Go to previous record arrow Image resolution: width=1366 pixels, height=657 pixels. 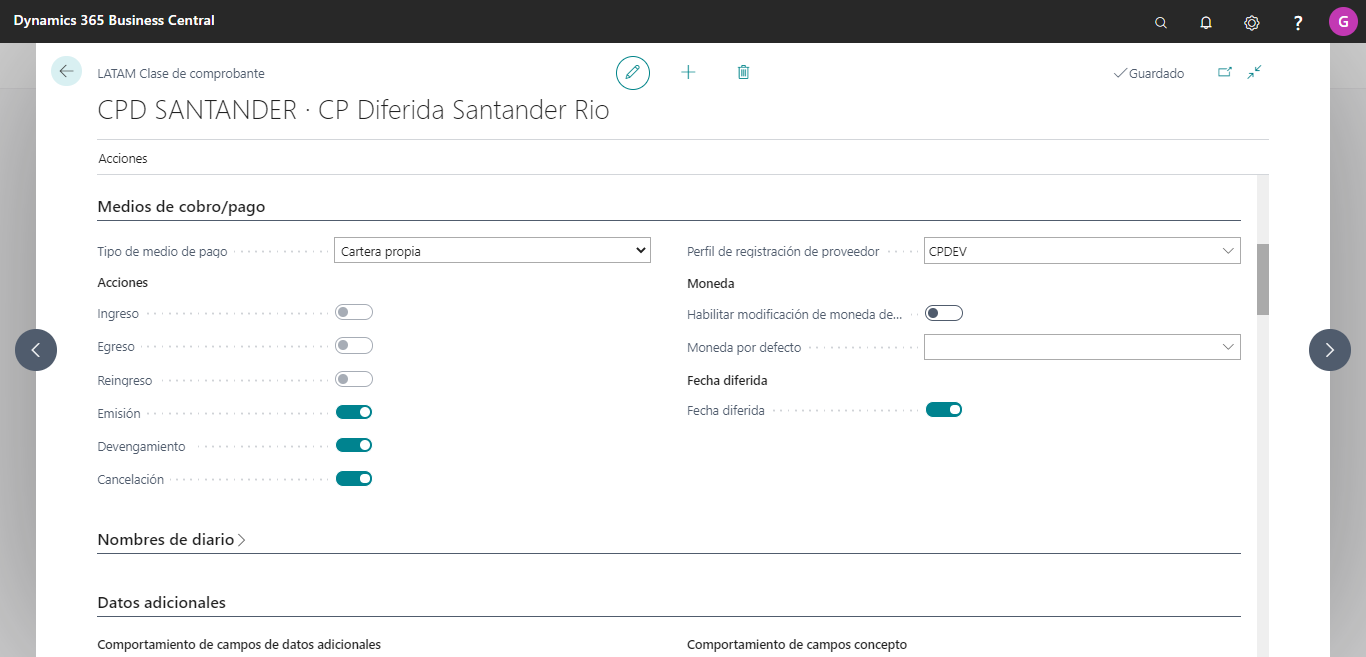[36, 350]
